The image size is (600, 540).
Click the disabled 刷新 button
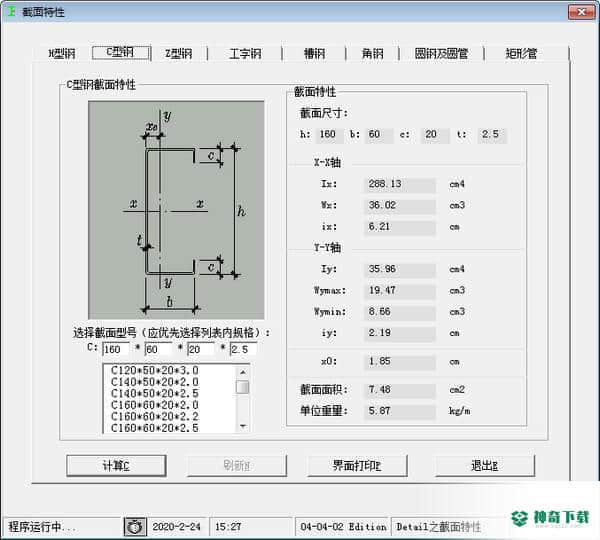(x=237, y=466)
